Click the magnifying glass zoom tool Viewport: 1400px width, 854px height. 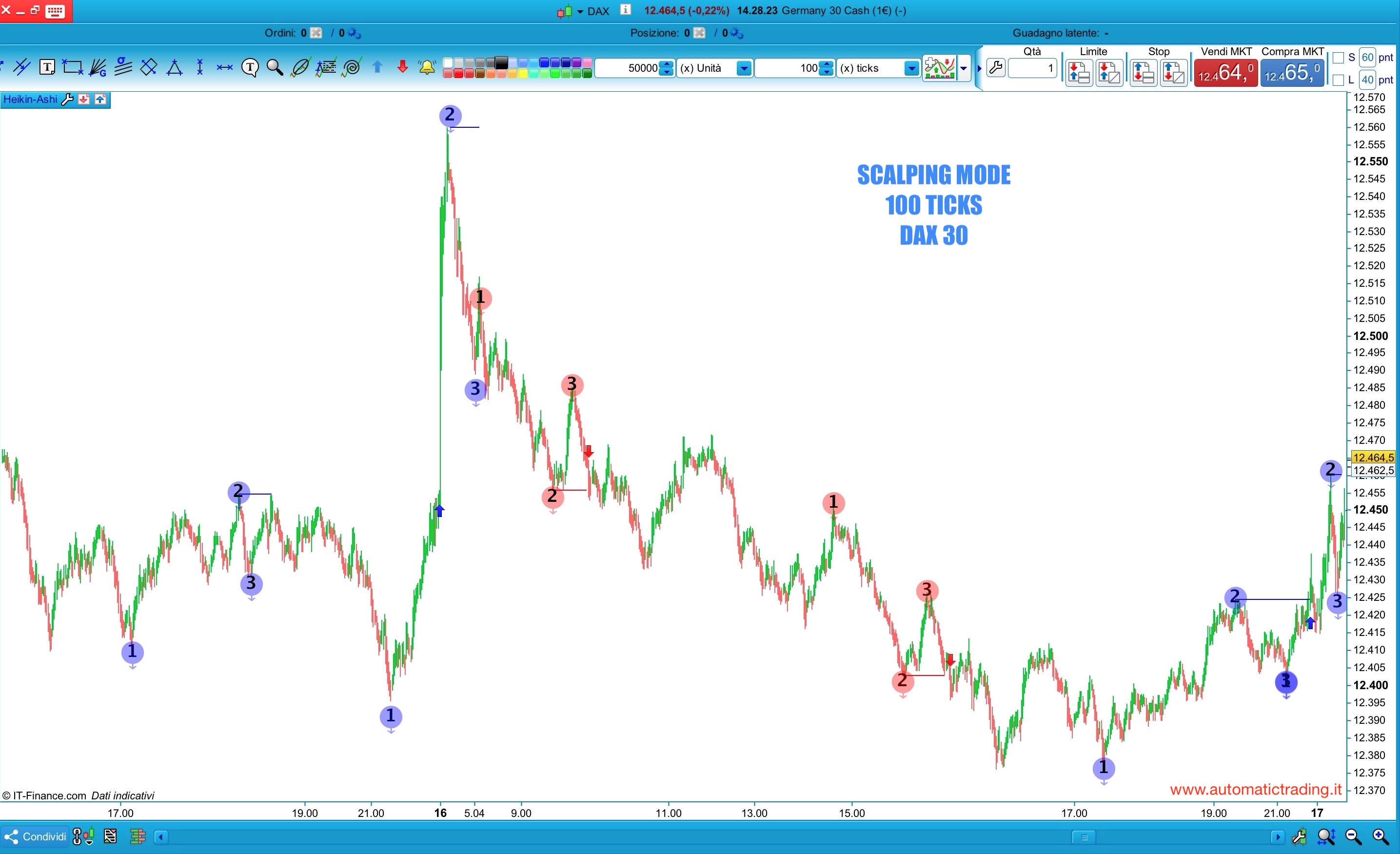pos(275,68)
